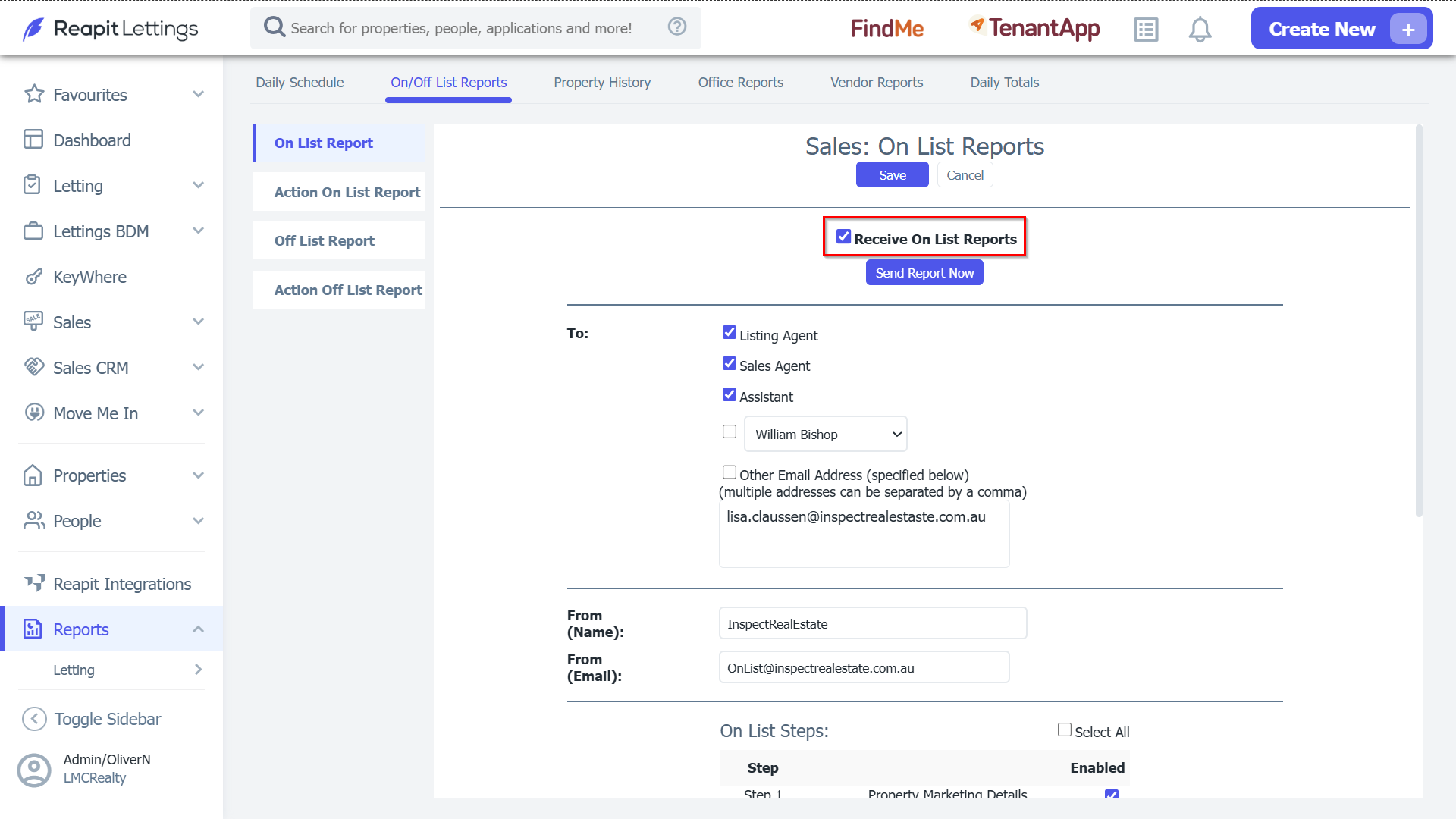This screenshot has height=819, width=1456.
Task: Click the Letting clipboard icon
Action: [33, 185]
